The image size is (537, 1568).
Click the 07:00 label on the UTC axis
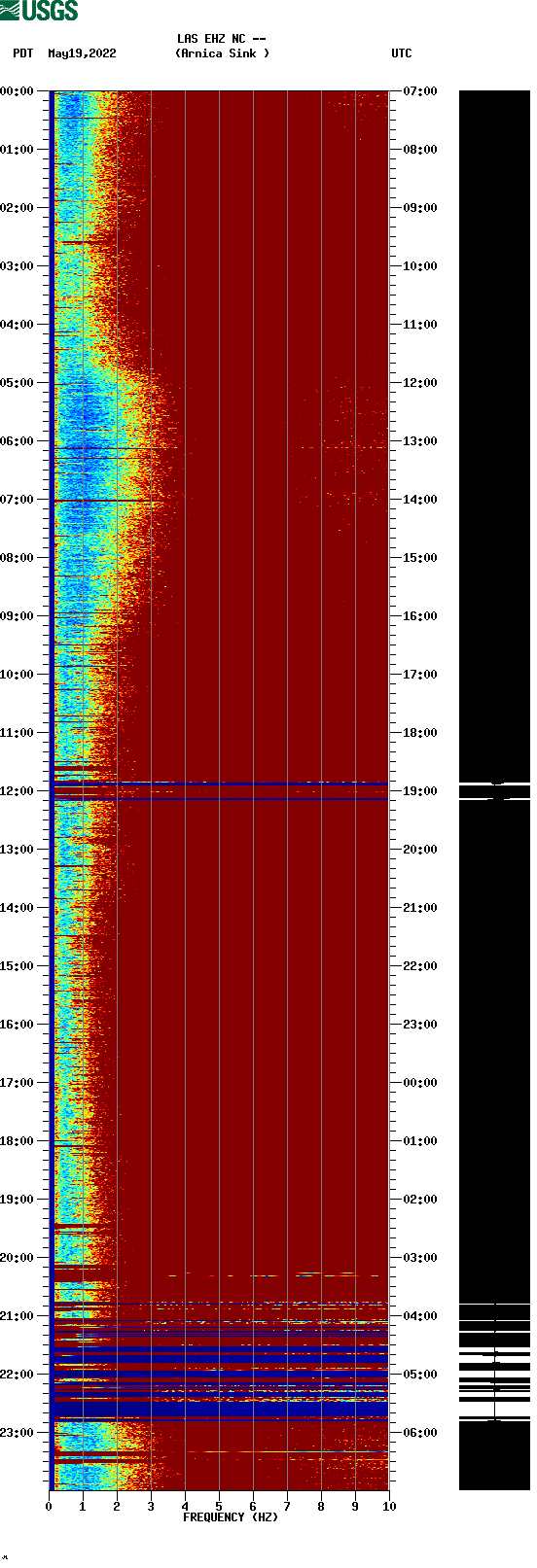[x=420, y=91]
